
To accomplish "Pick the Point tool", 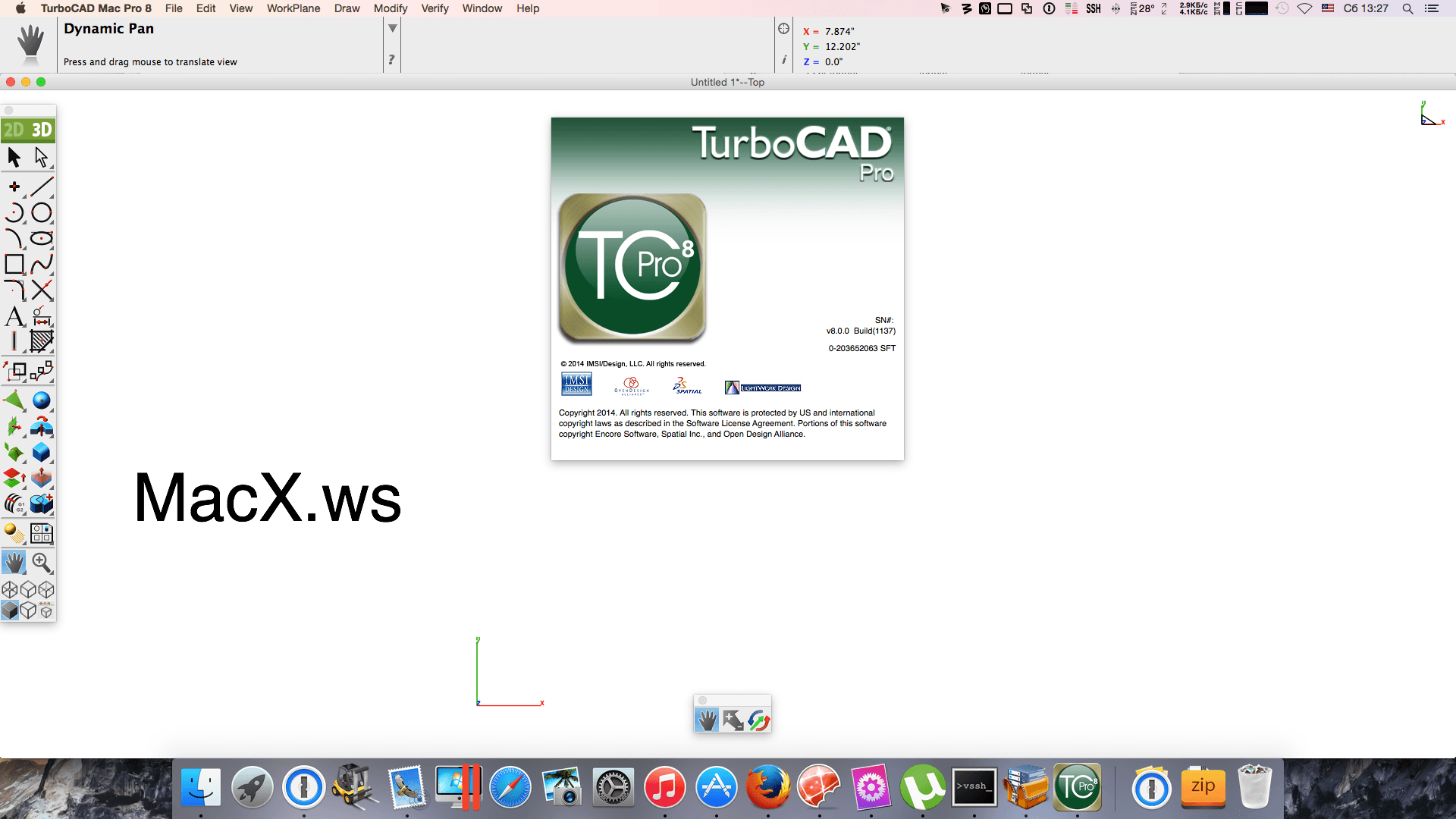I will click(x=14, y=187).
